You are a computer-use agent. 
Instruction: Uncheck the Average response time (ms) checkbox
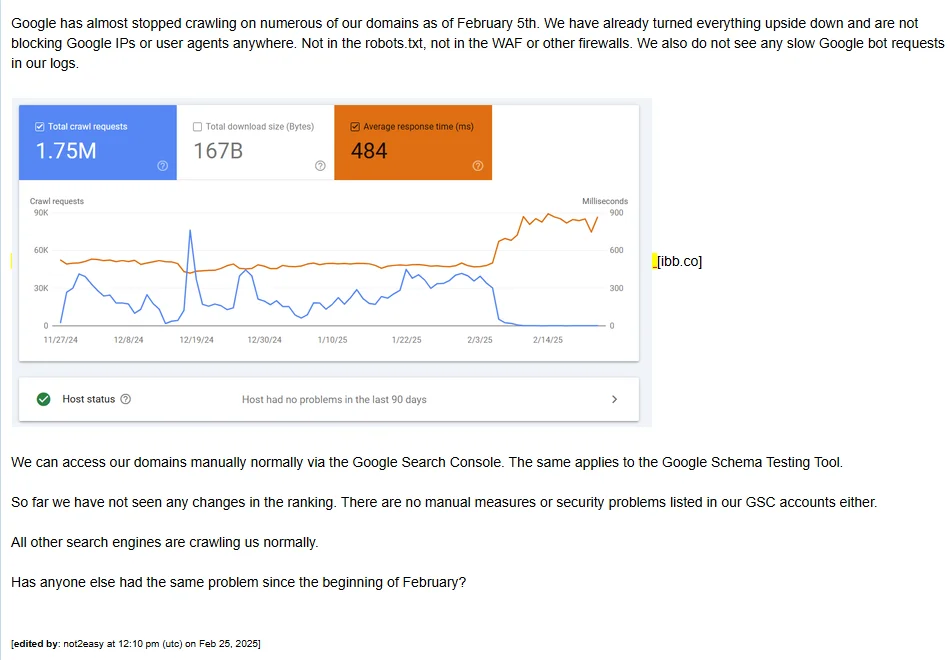click(355, 127)
